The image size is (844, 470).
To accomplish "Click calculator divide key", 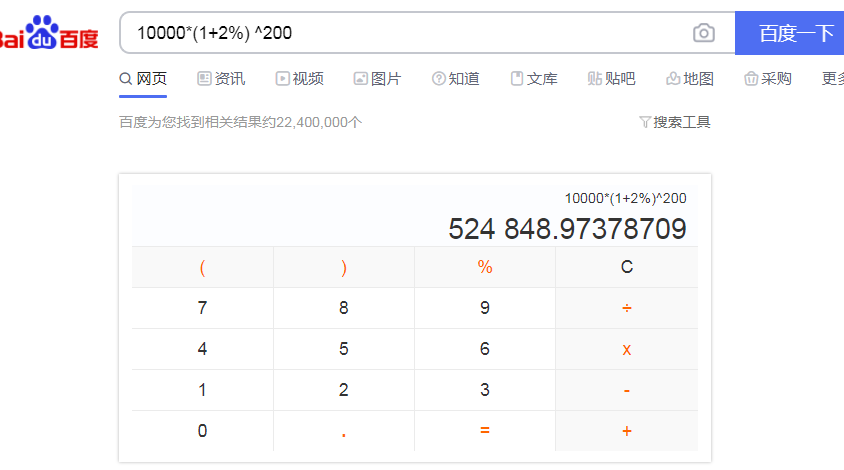I will pos(627,308).
